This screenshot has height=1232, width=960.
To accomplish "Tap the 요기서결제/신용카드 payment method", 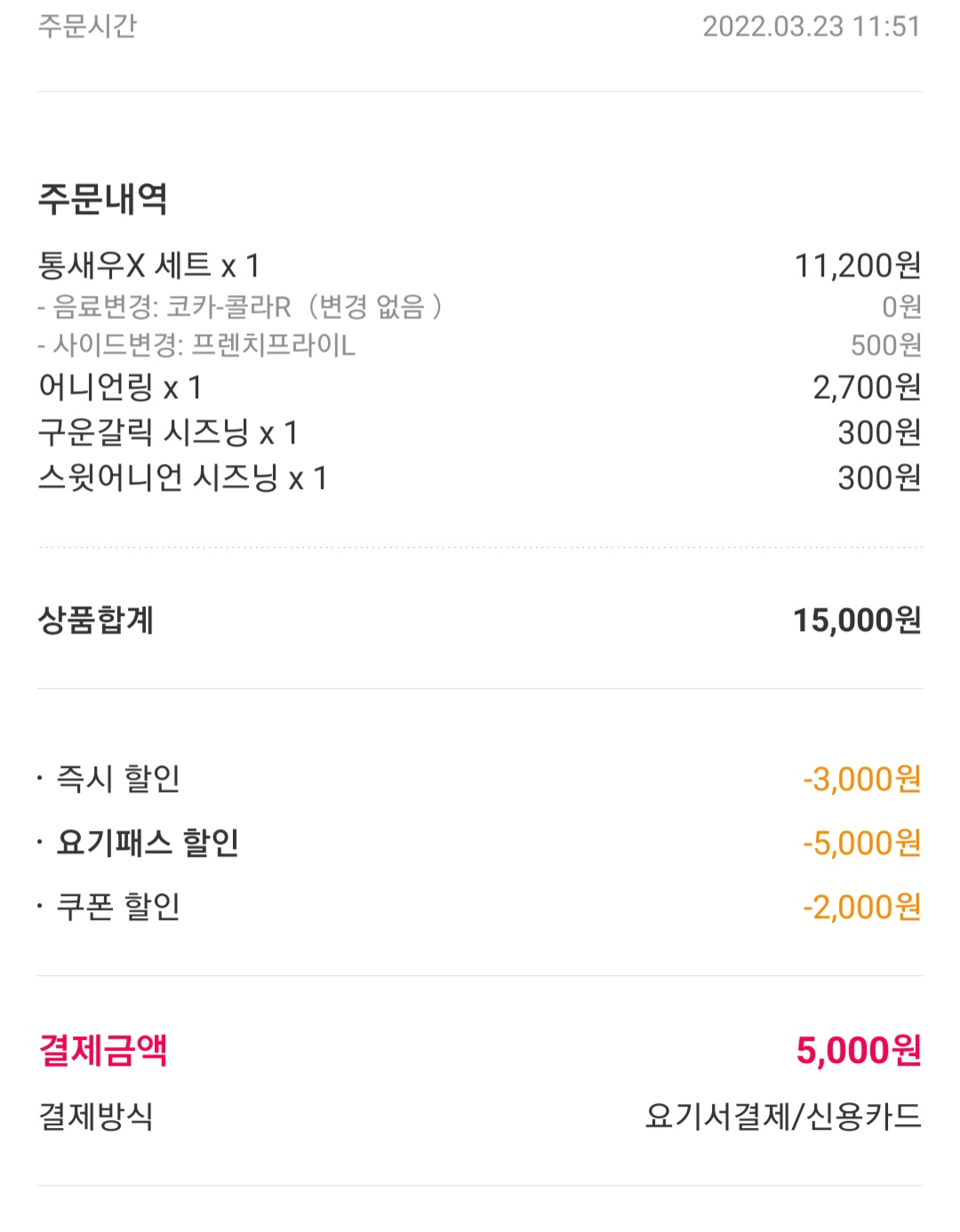I will [x=783, y=1116].
